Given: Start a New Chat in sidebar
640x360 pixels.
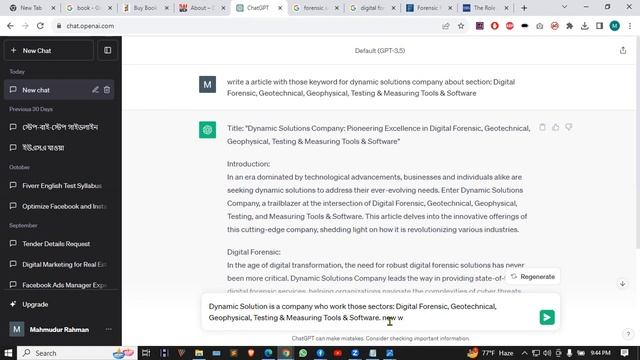Looking at the screenshot, I should tap(49, 51).
